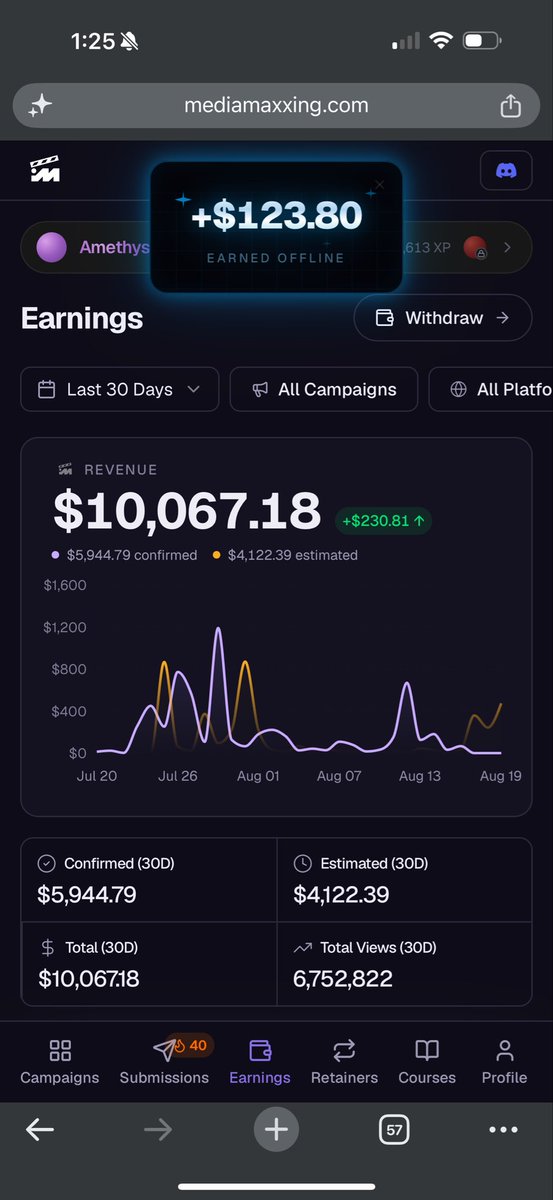
Task: Open the Discord button
Action: [x=506, y=171]
